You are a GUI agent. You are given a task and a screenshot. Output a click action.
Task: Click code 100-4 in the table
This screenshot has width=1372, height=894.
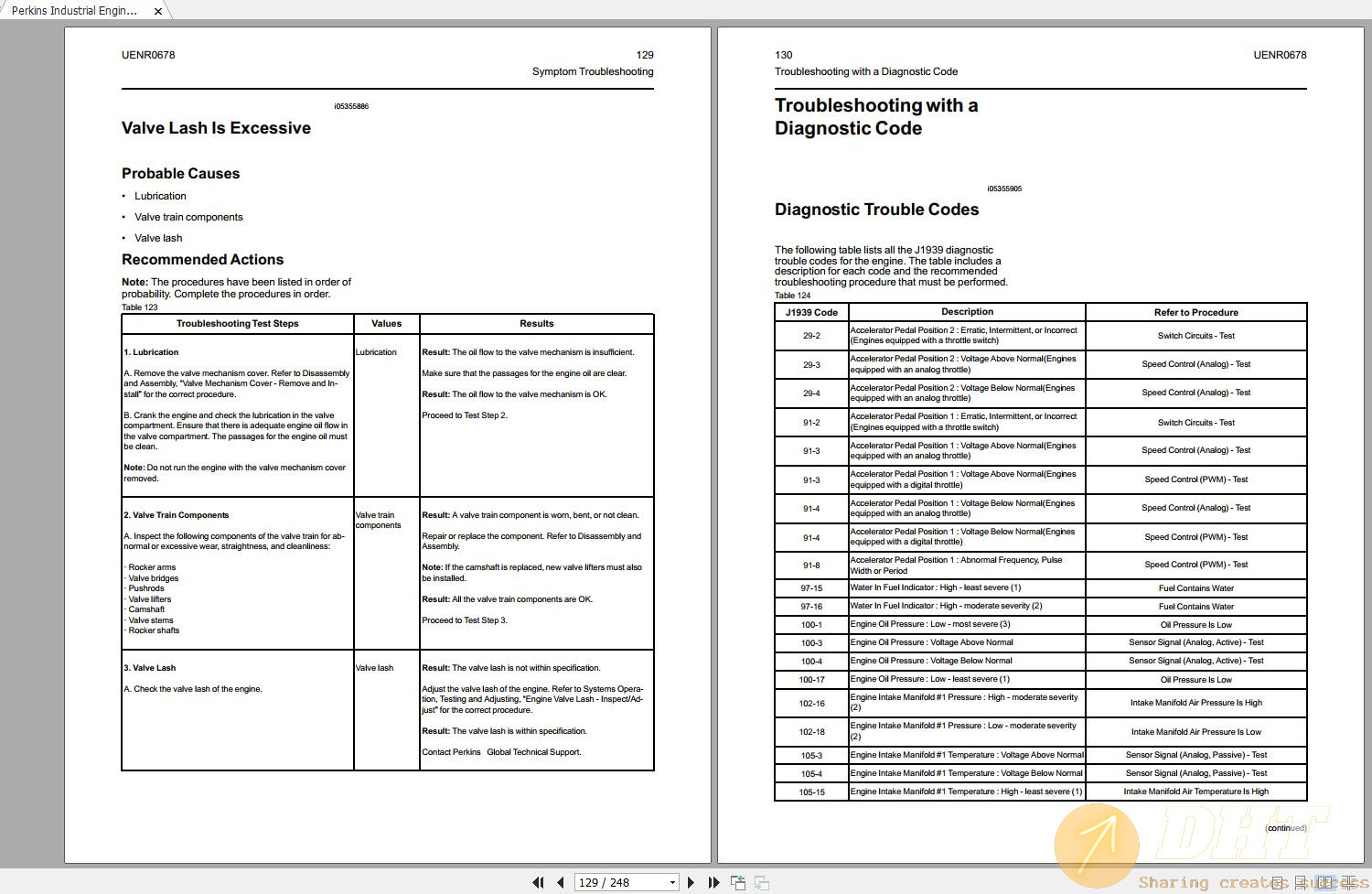pyautogui.click(x=811, y=662)
